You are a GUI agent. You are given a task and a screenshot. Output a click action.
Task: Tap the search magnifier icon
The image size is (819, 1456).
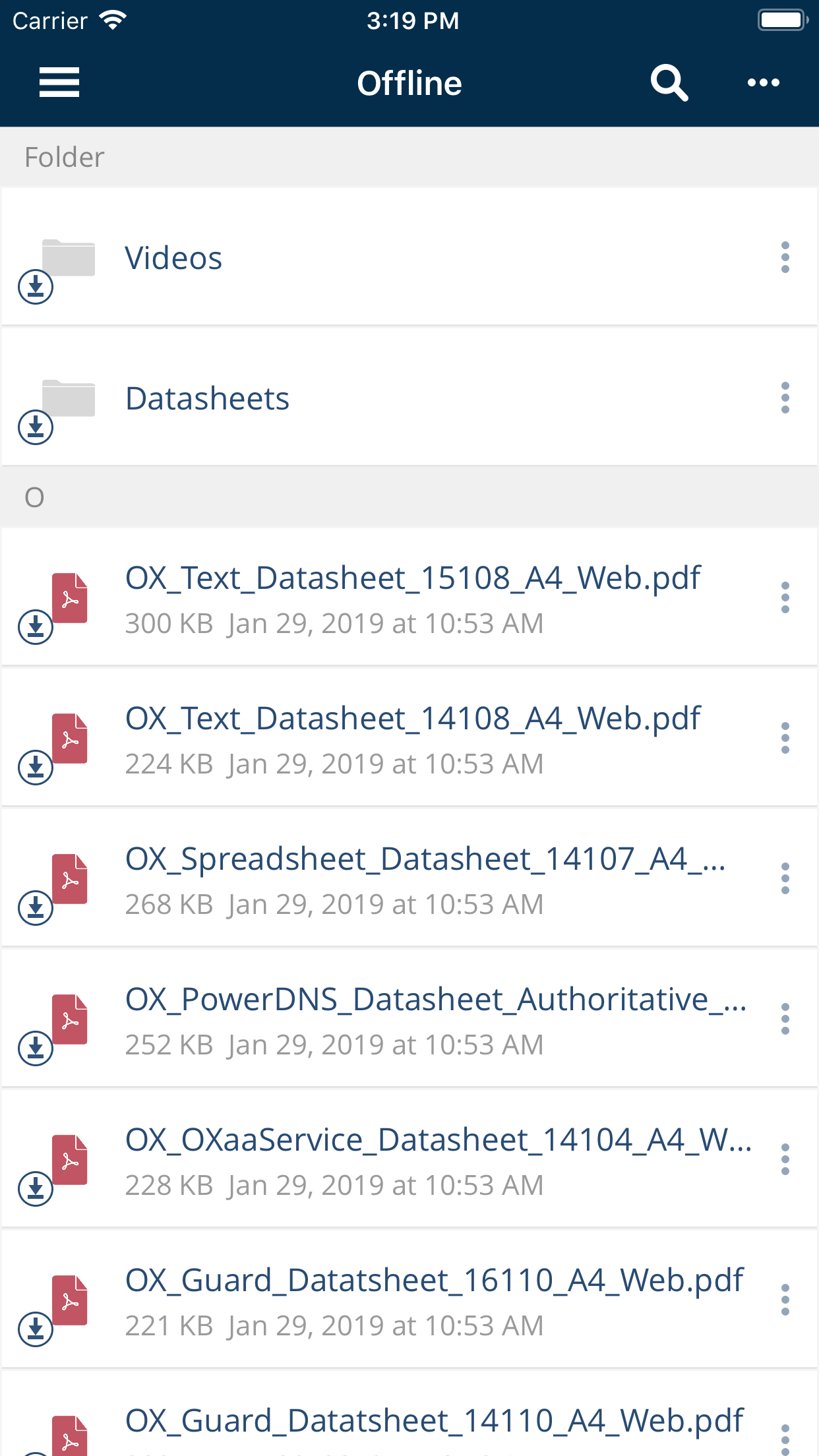pyautogui.click(x=669, y=82)
